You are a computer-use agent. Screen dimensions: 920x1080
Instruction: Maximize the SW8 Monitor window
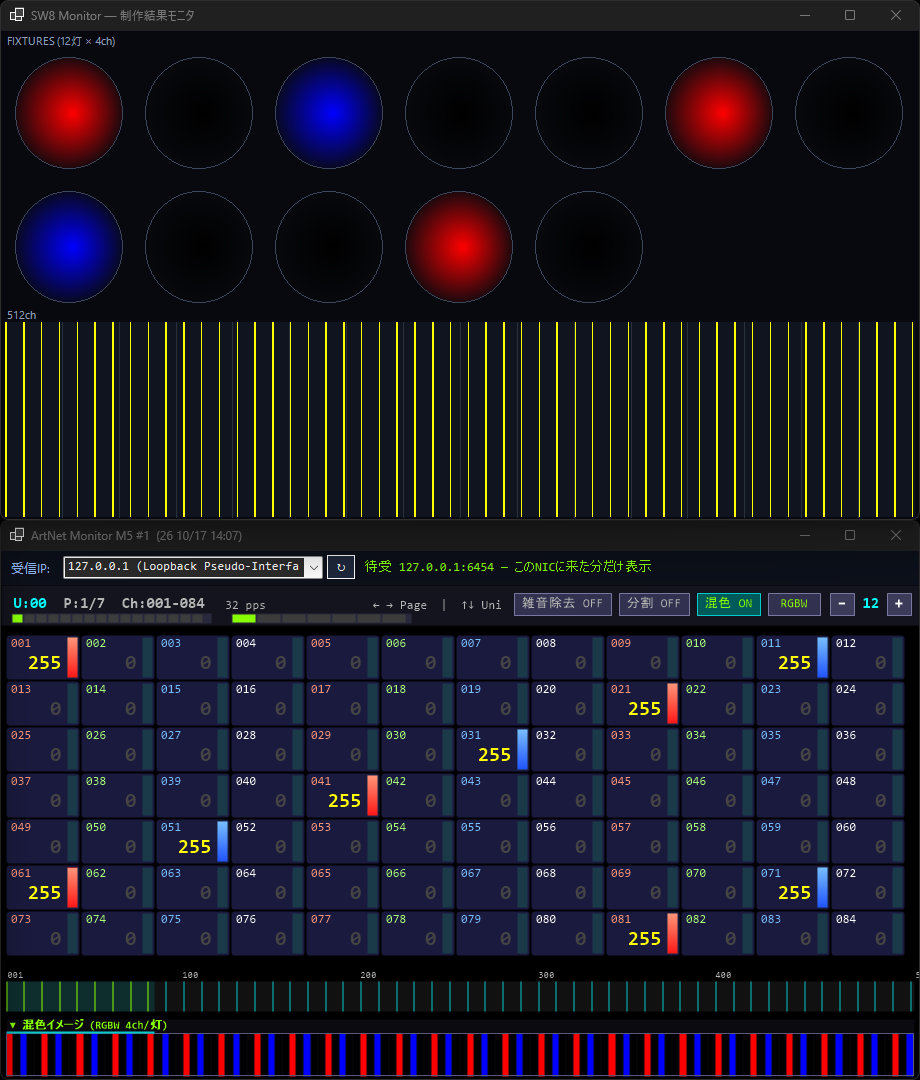click(850, 15)
